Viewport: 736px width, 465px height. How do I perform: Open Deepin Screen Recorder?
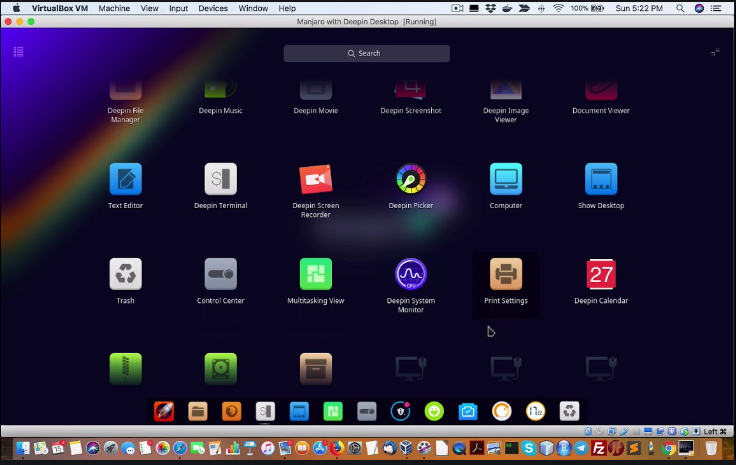pos(316,179)
